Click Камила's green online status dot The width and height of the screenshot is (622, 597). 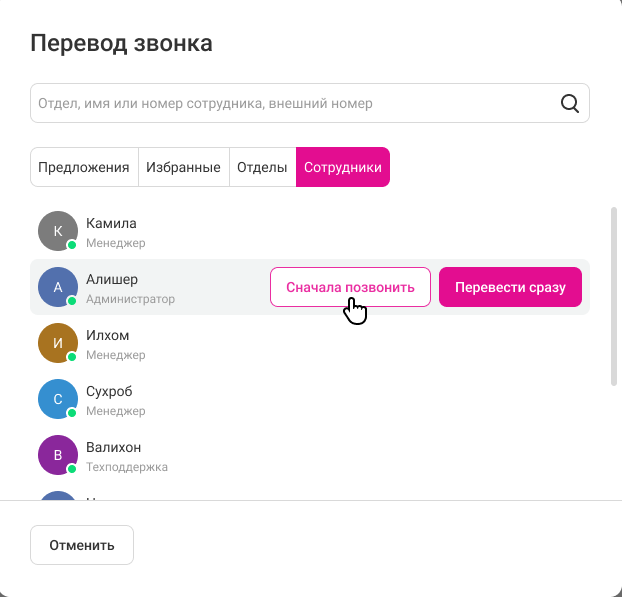coord(72,245)
